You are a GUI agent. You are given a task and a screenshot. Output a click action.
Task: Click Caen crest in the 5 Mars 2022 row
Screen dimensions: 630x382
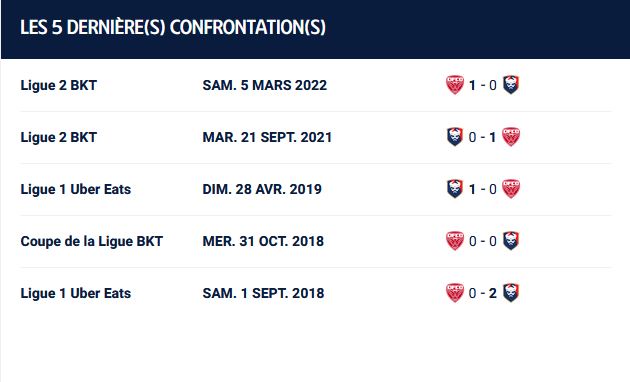[511, 85]
